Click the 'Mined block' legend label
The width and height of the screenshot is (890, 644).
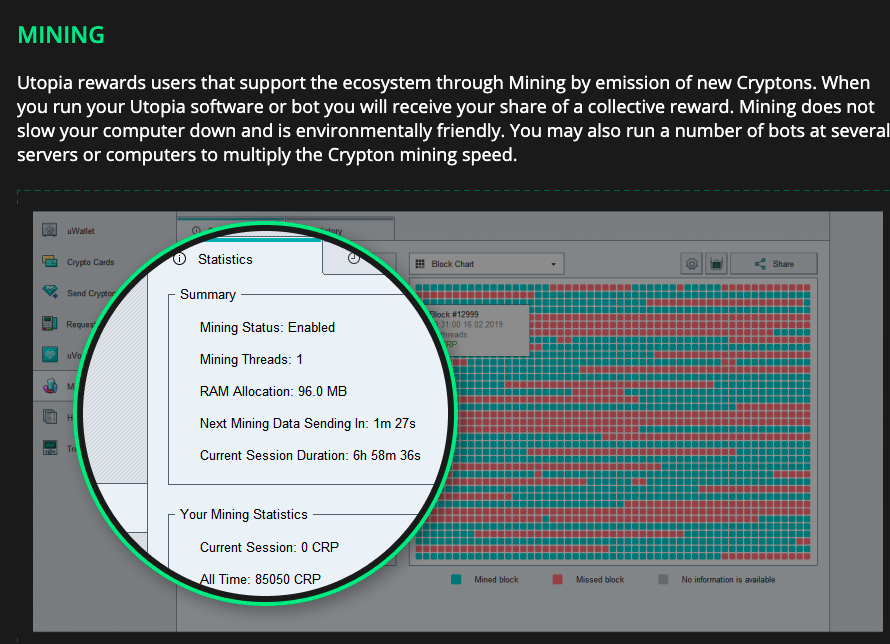pyautogui.click(x=496, y=579)
